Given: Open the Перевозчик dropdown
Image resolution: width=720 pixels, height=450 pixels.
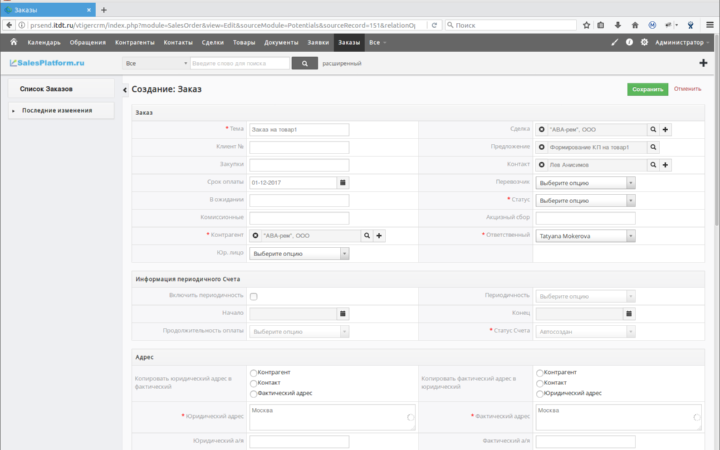Looking at the screenshot, I should 585,183.
